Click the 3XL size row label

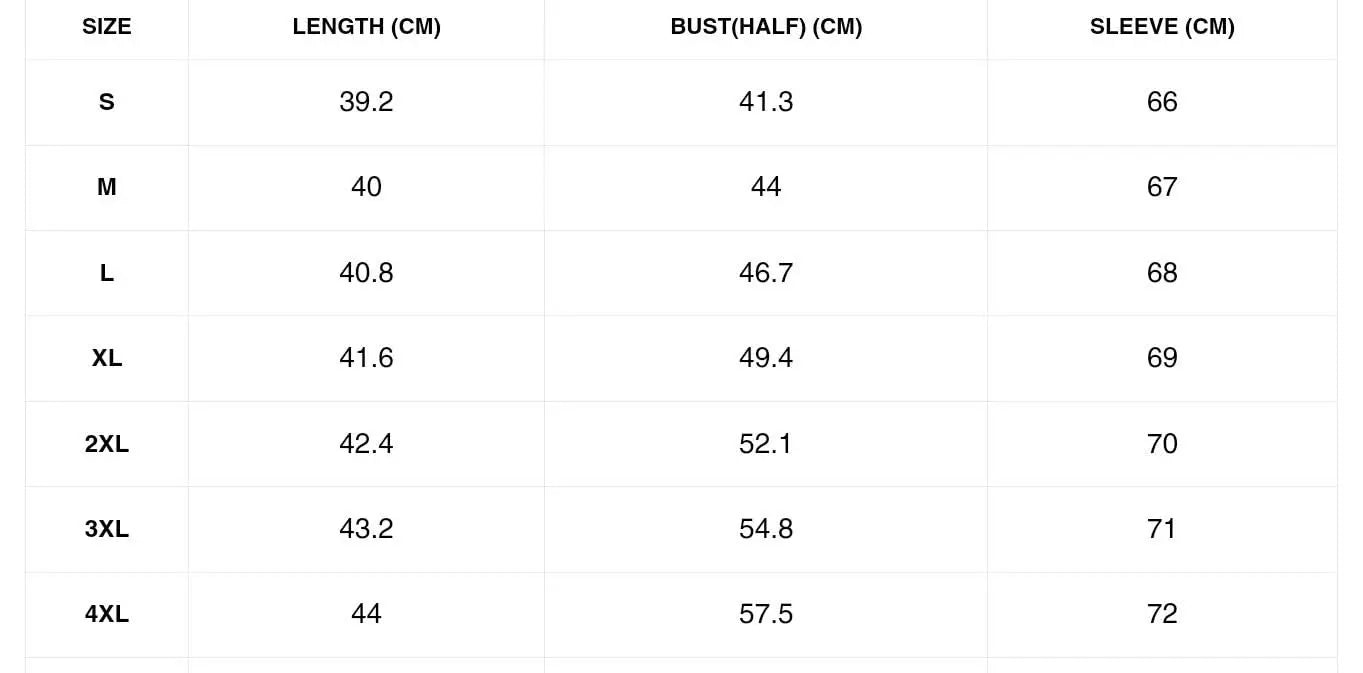pyautogui.click(x=107, y=529)
